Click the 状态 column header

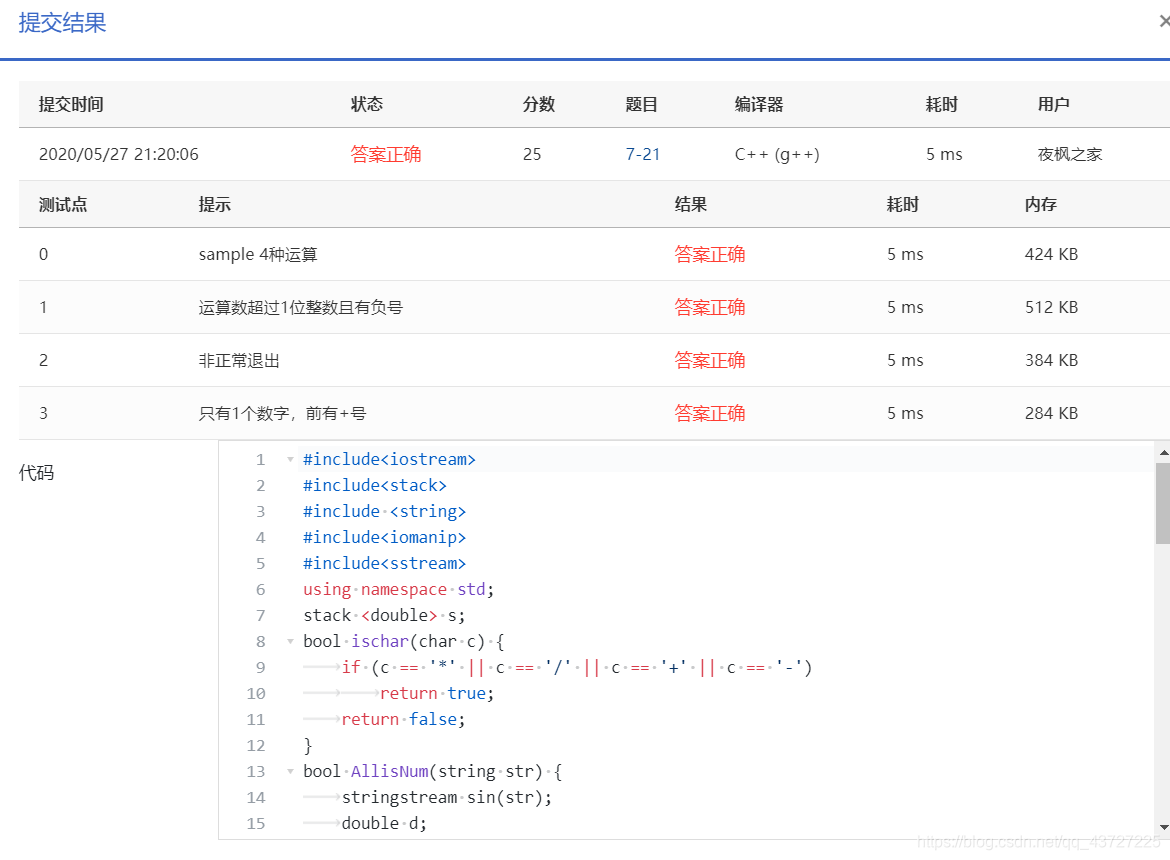[x=367, y=103]
